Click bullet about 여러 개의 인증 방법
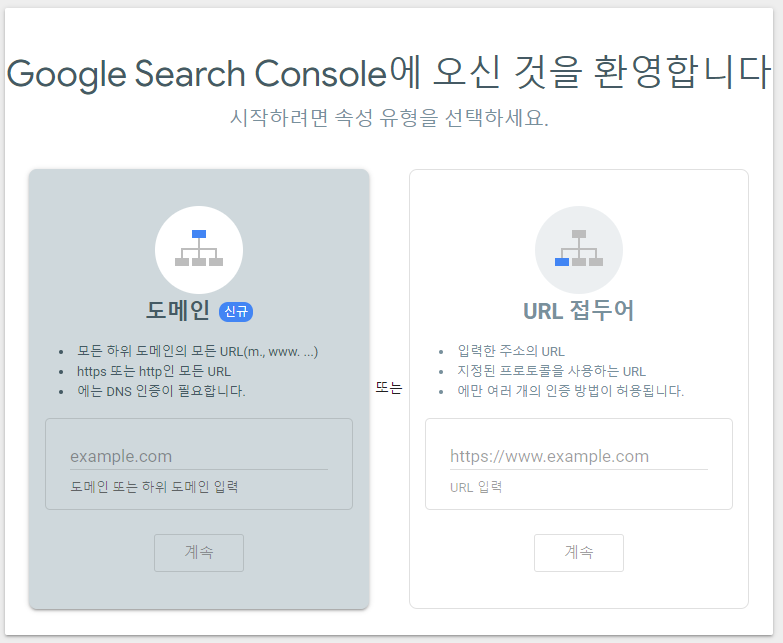783x643 pixels. [x=570, y=391]
